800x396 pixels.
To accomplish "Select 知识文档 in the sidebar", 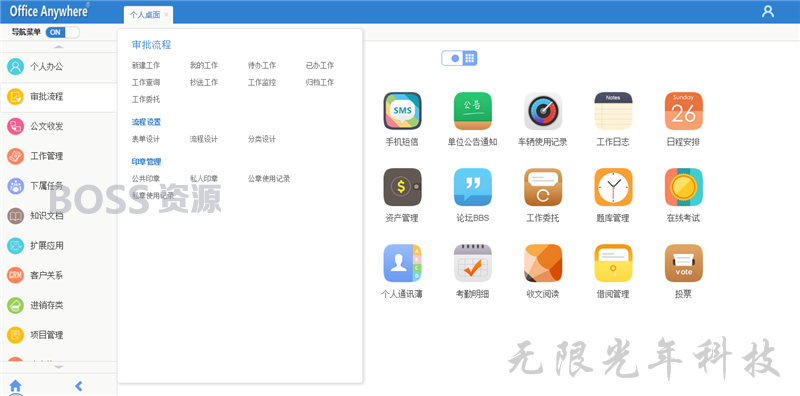I will pyautogui.click(x=59, y=216).
